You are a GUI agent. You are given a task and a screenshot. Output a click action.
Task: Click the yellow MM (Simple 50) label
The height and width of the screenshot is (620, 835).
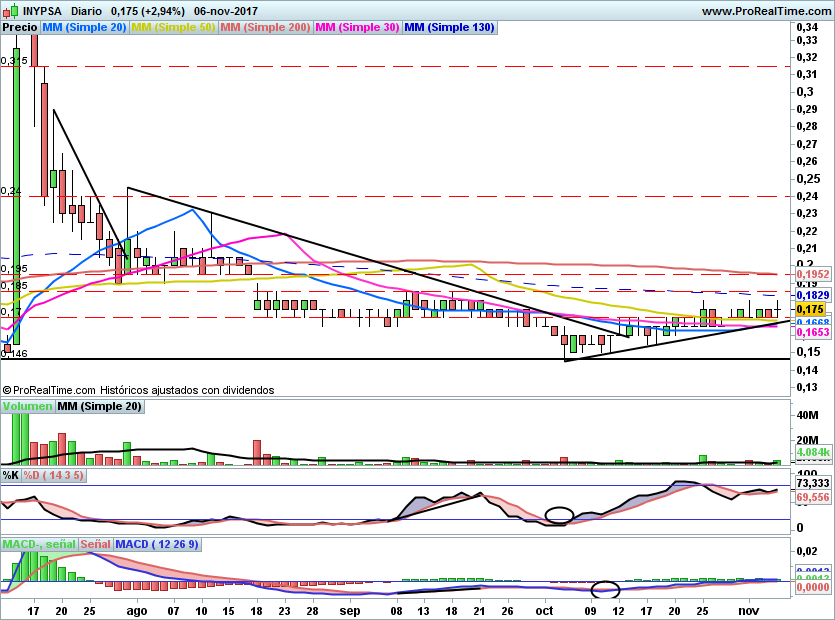(x=173, y=28)
